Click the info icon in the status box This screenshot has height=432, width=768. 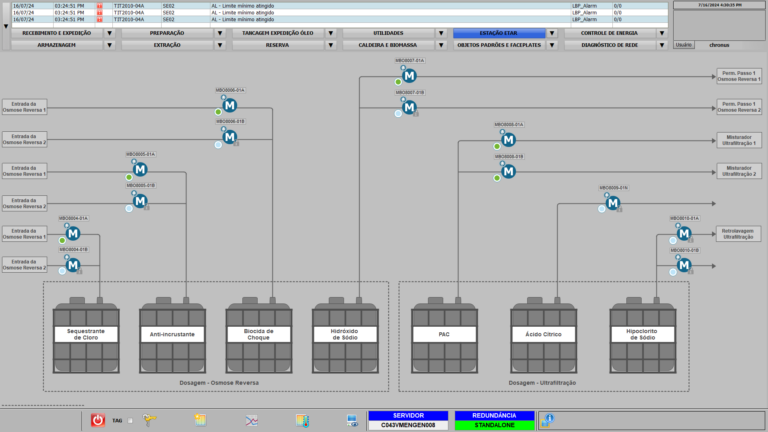pos(547,420)
